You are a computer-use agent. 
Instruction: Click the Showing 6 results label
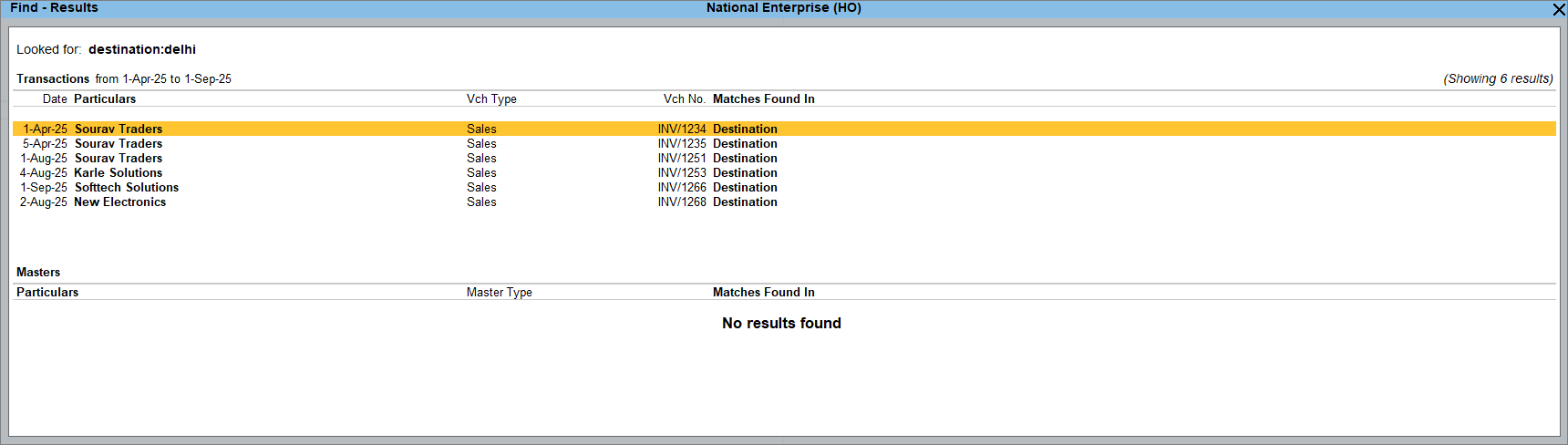click(x=1498, y=78)
